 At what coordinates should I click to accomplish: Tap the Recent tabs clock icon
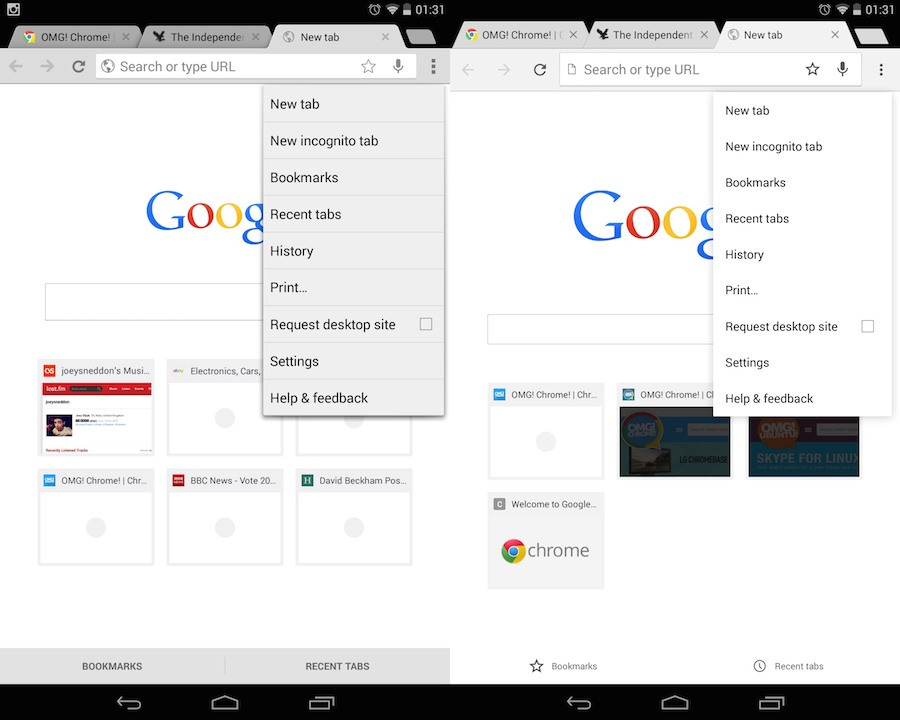coord(757,666)
